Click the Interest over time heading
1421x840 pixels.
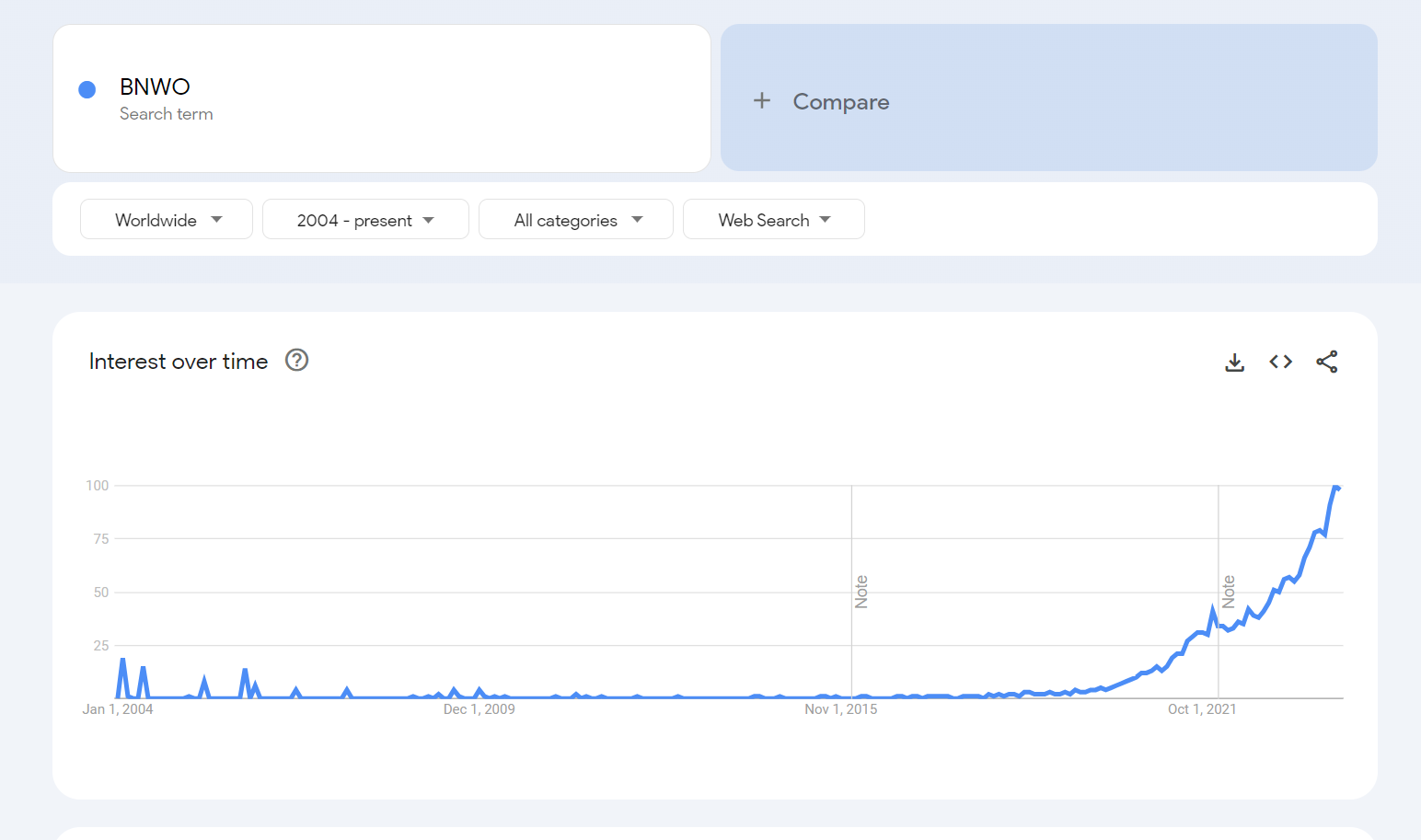(179, 362)
